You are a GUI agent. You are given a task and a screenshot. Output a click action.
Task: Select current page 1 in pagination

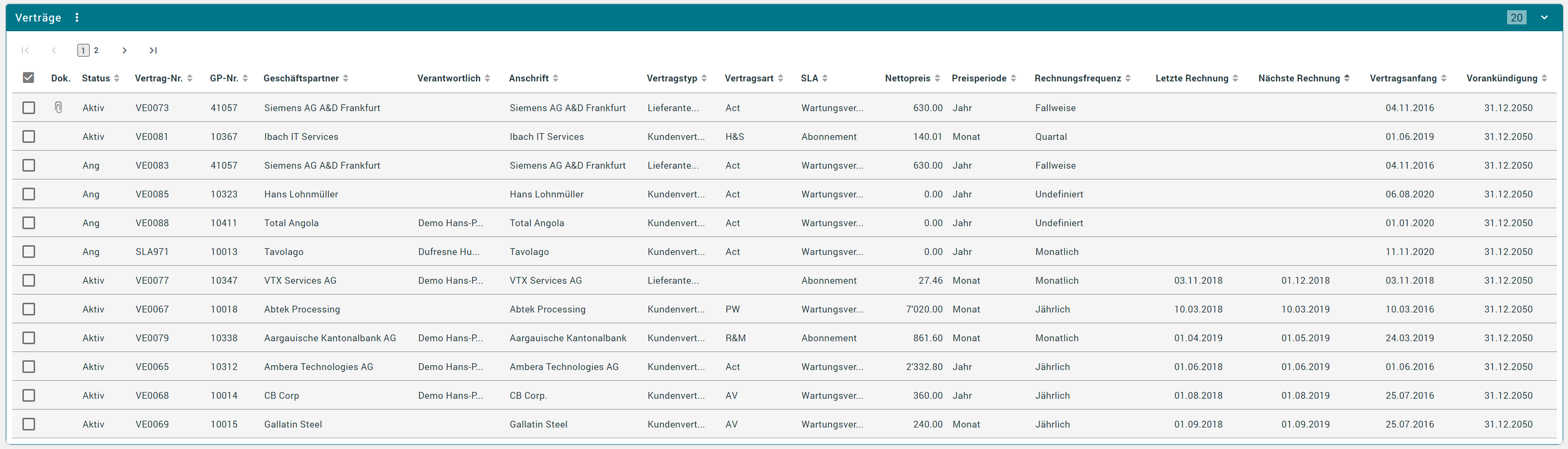(x=83, y=51)
